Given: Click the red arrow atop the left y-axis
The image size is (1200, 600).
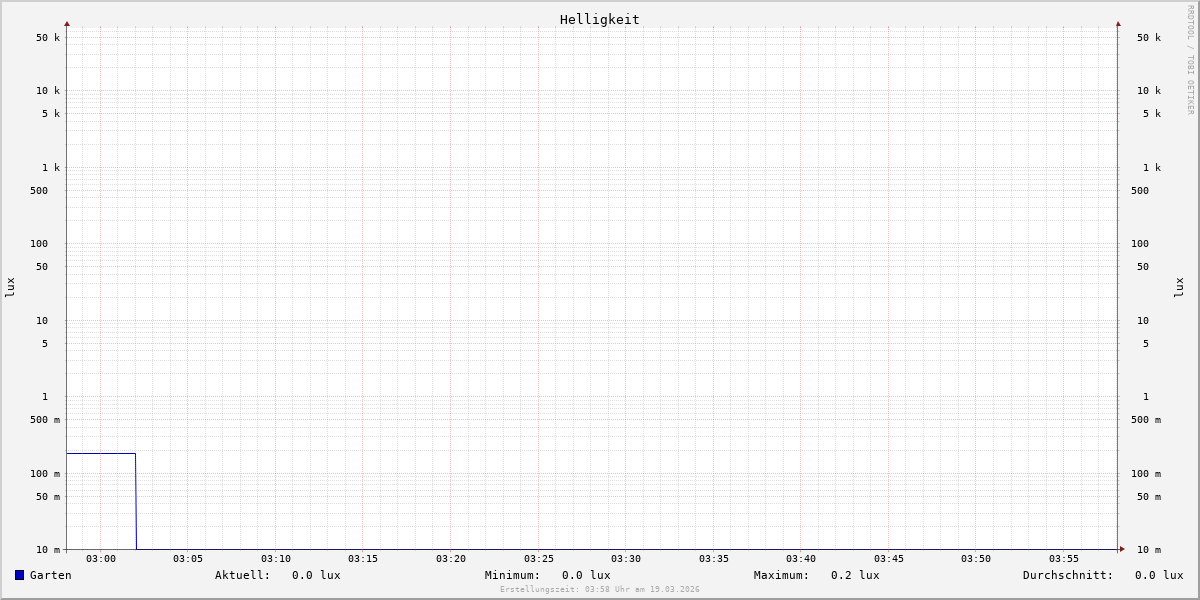Looking at the screenshot, I should pyautogui.click(x=67, y=23).
